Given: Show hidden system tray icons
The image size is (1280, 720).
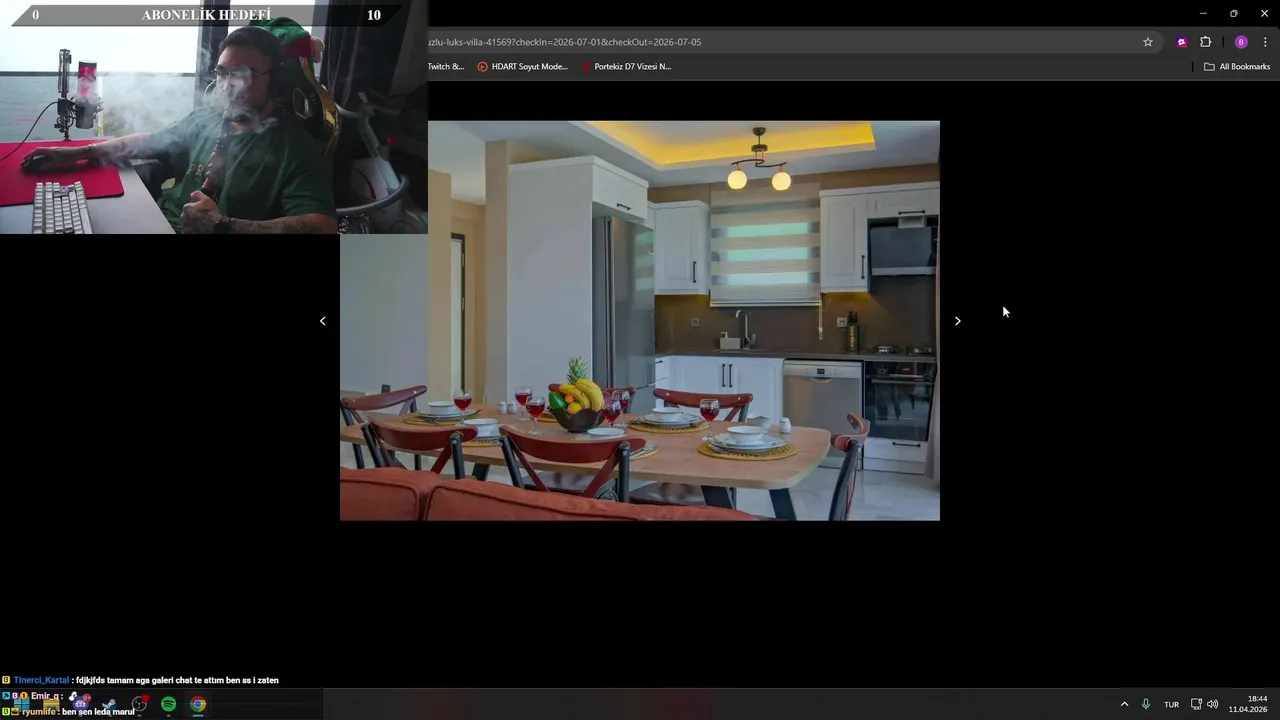Looking at the screenshot, I should click(1124, 704).
